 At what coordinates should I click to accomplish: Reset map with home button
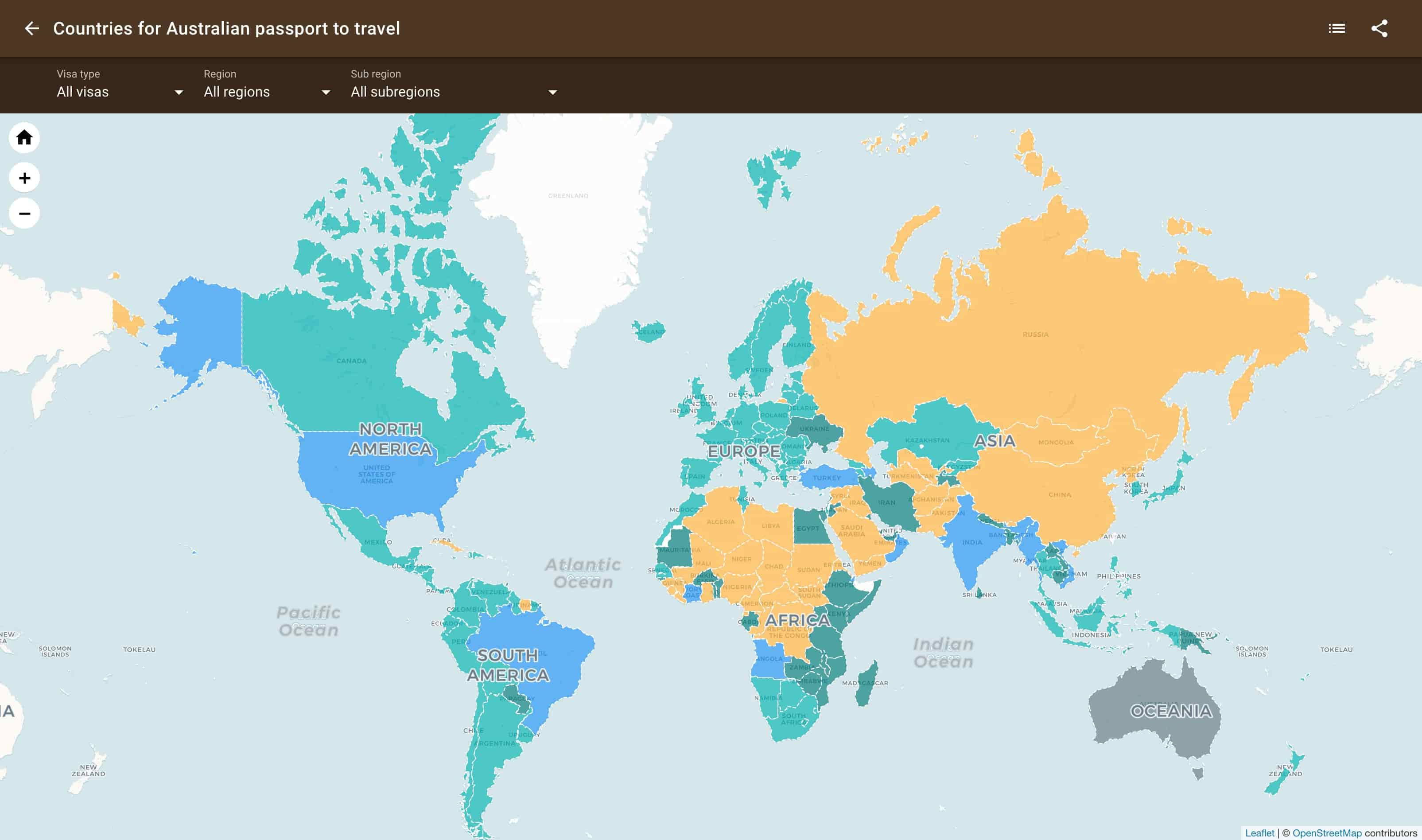tap(24, 137)
